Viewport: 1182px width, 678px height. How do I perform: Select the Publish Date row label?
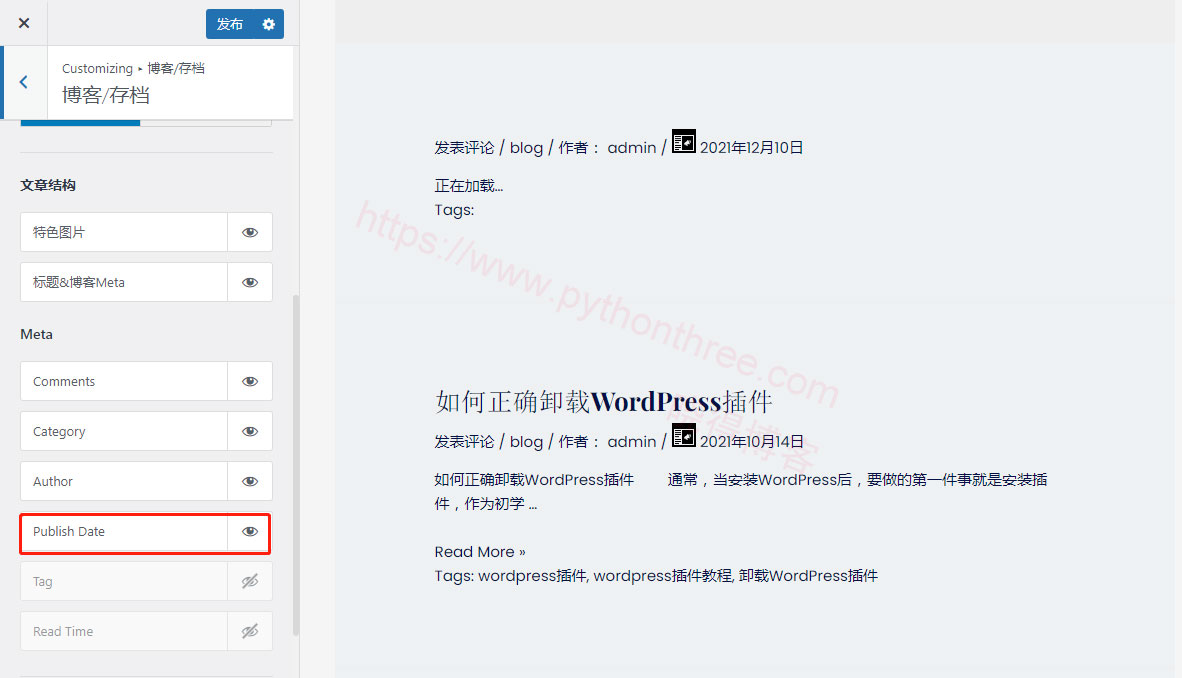69,532
